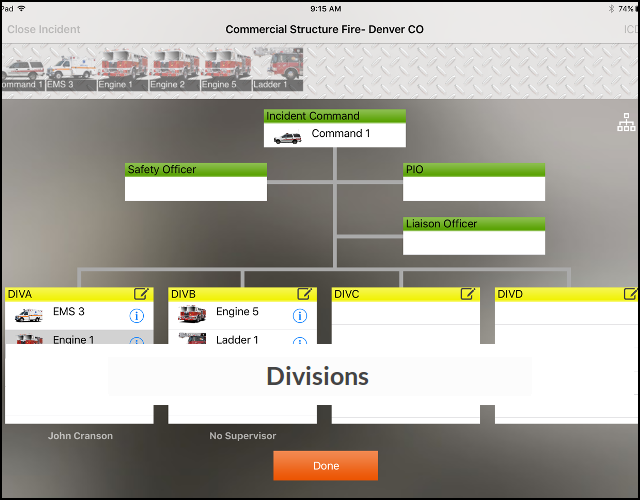Show info for EMS 3 unit
640x500 pixels.
[x=137, y=316]
